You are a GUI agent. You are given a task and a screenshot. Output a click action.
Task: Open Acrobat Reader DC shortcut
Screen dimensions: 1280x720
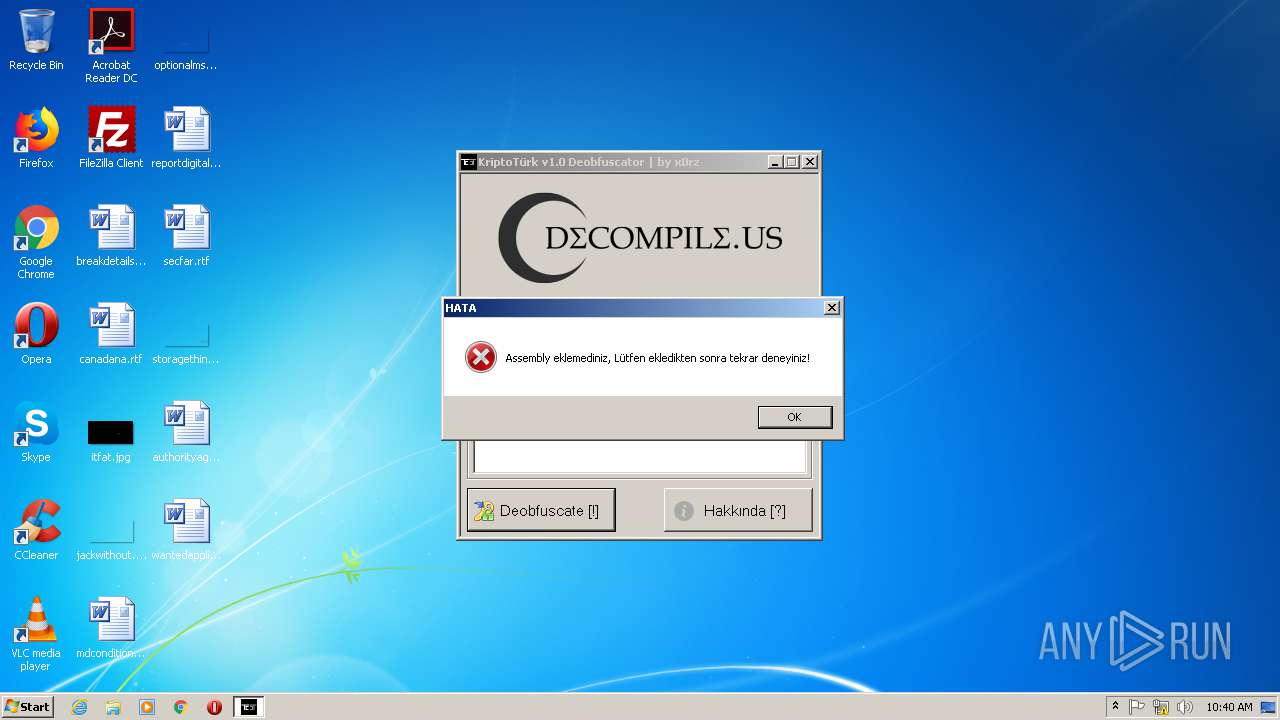pos(111,46)
